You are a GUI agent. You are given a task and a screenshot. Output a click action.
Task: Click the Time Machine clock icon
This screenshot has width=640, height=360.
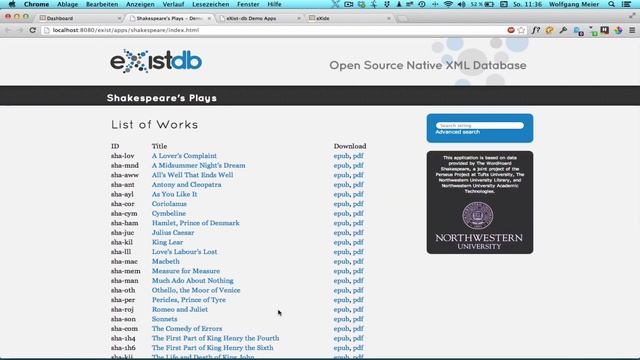point(422,4)
